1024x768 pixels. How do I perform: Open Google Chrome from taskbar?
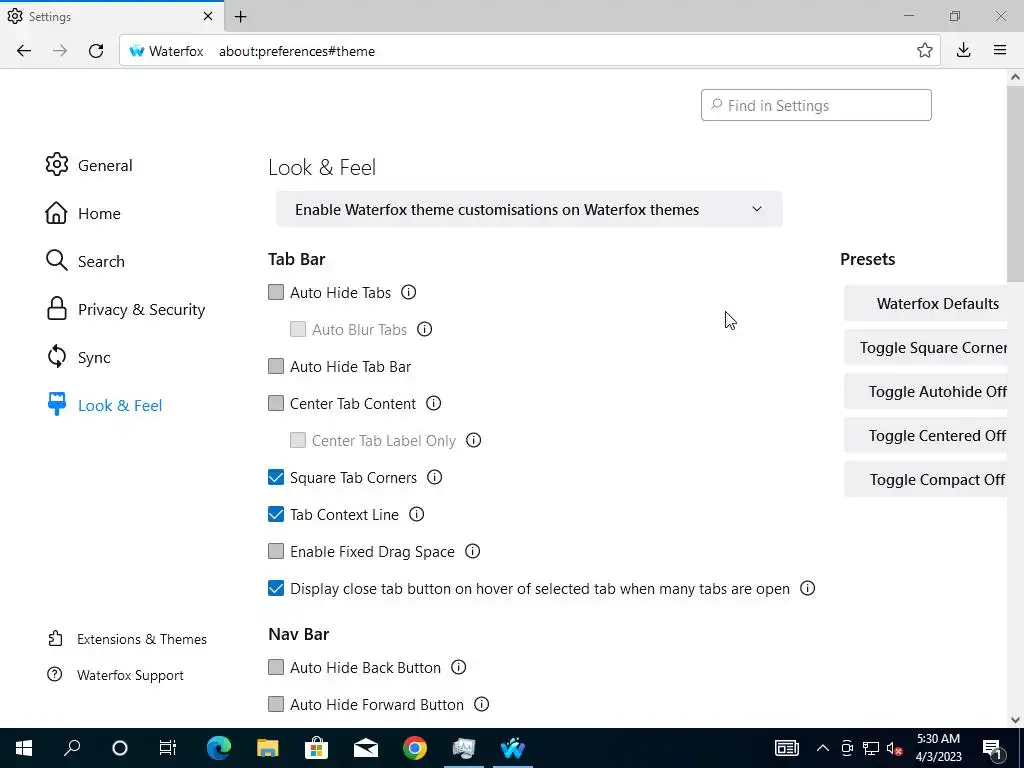click(415, 748)
